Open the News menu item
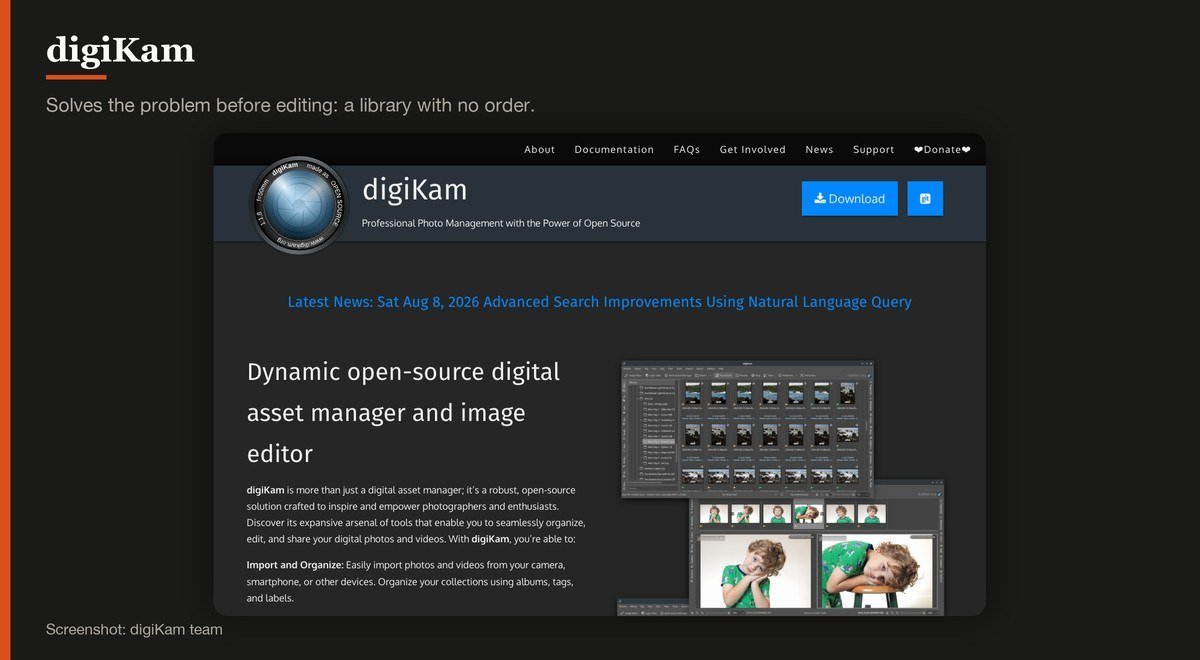Screen dimensions: 1200x660 coord(819,150)
